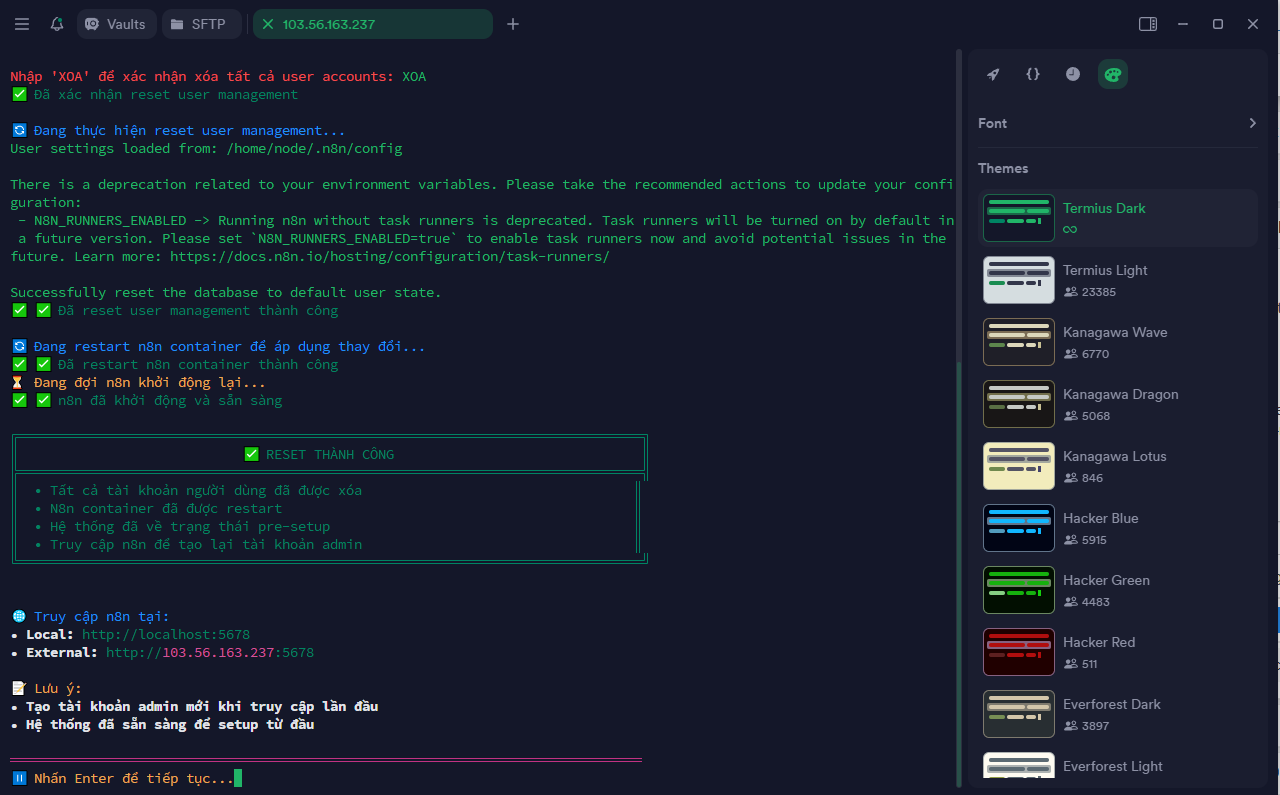
Task: Click 'Đang đợi n8n khởi động lại' line
Action: (150, 383)
